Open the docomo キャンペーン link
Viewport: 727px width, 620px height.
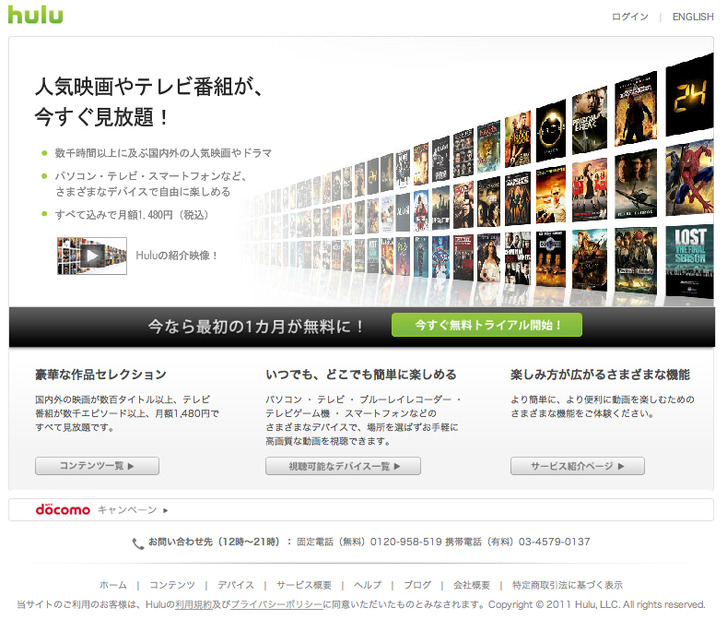pyautogui.click(x=132, y=510)
